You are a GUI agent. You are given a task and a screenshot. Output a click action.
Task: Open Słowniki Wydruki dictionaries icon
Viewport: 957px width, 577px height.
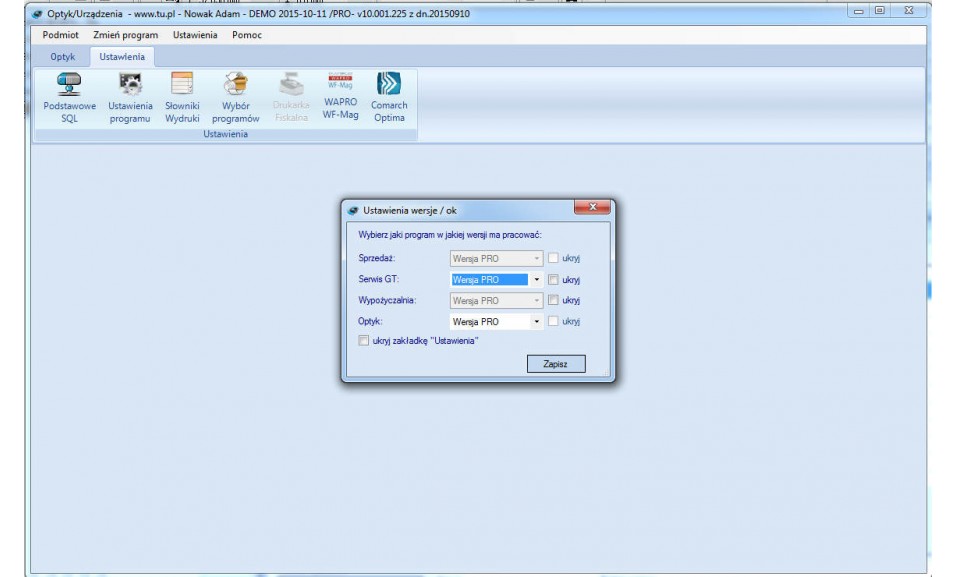[182, 85]
